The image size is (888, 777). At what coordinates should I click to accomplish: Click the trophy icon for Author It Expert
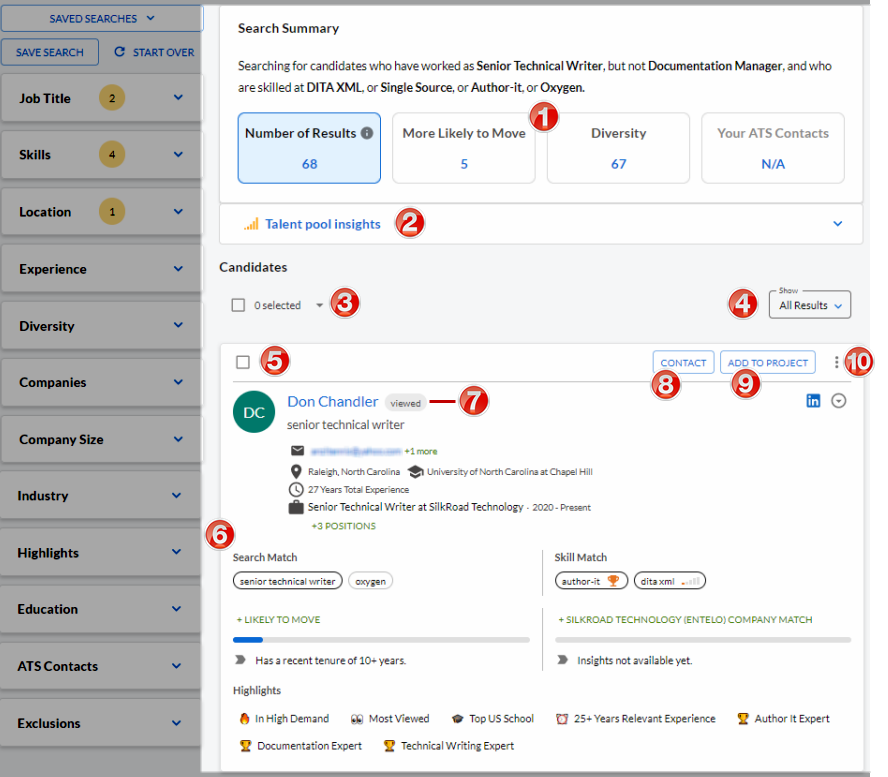[x=742, y=719]
